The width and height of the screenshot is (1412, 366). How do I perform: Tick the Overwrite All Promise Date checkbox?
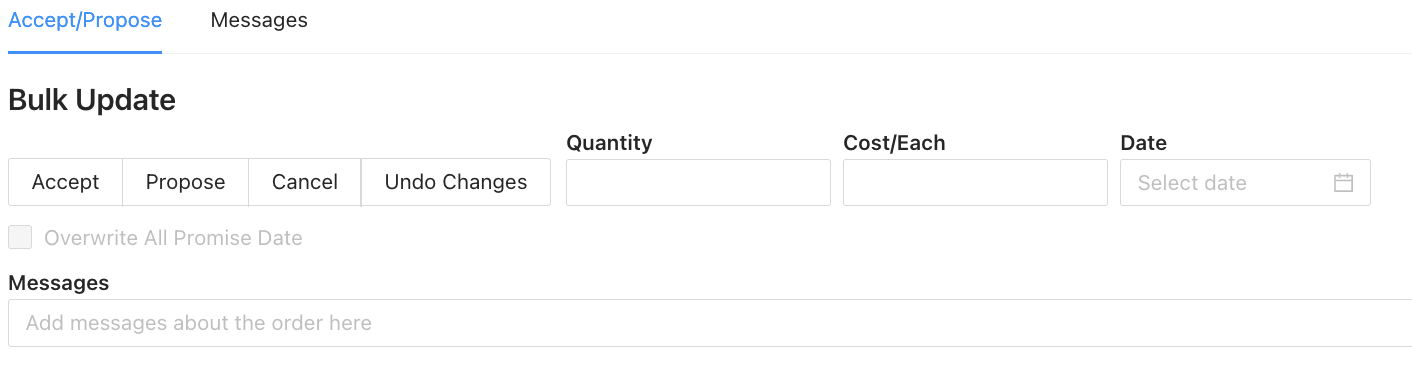pos(20,238)
